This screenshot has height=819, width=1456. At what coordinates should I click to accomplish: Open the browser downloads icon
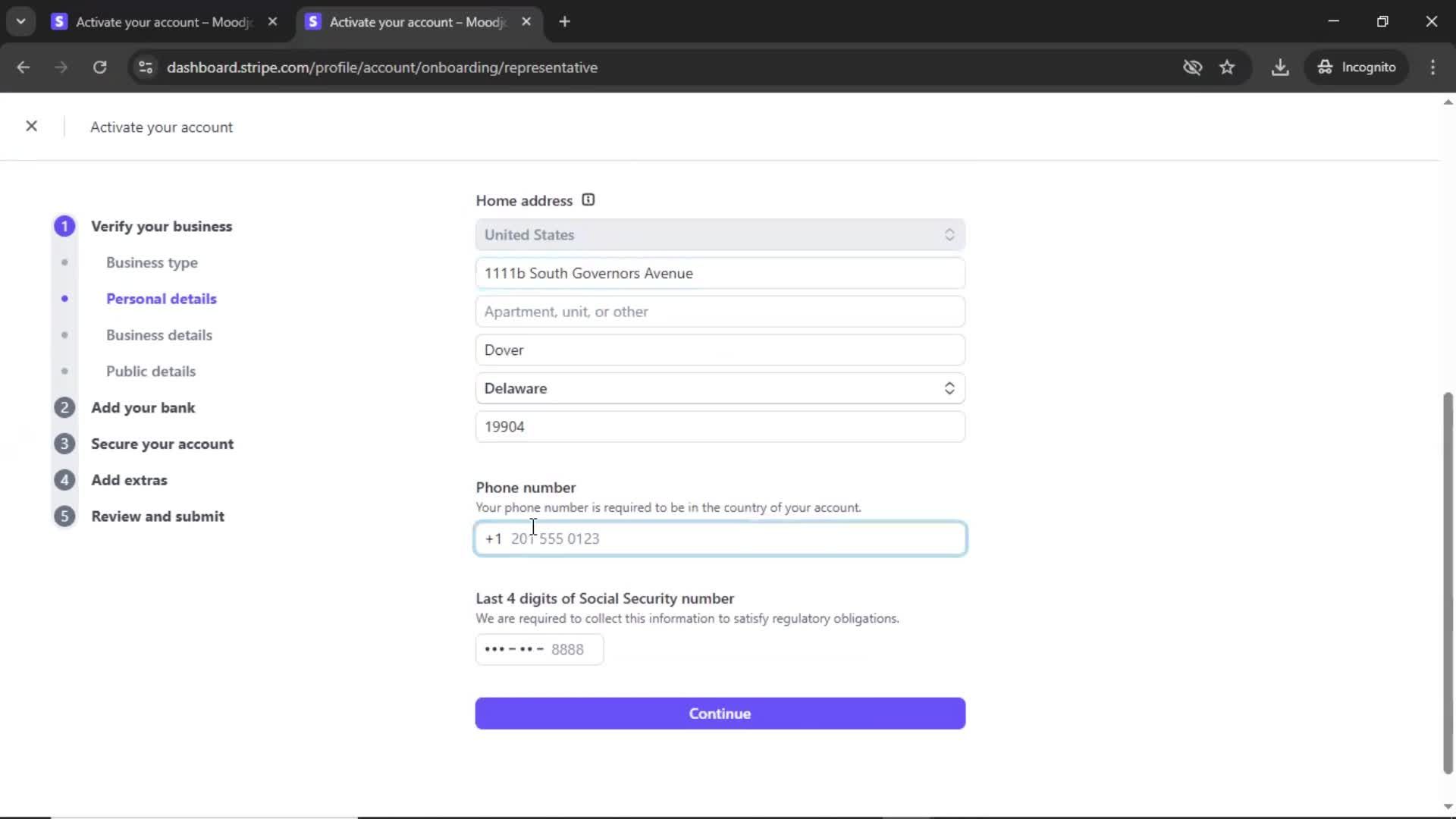(1280, 67)
